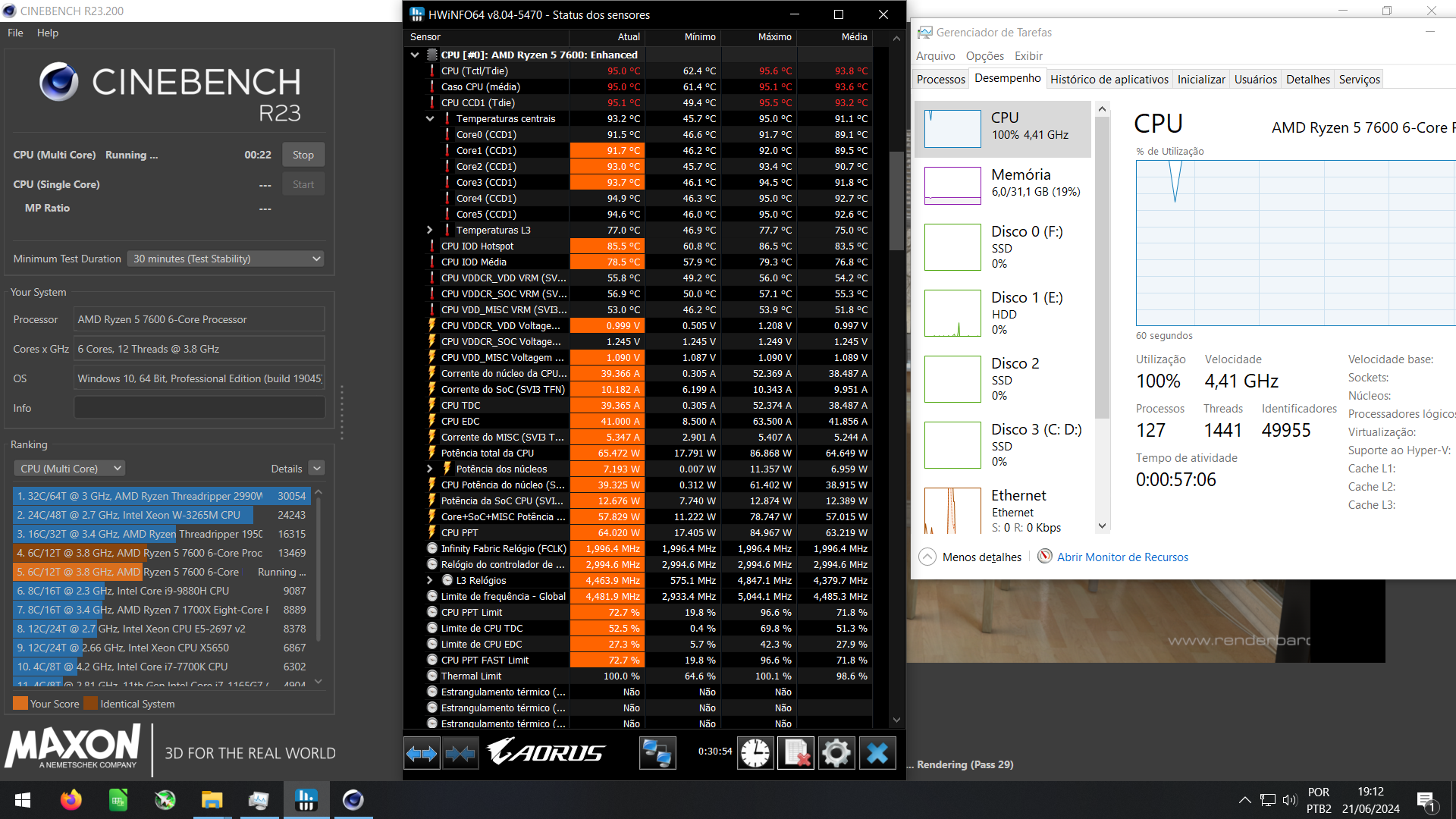Show hidden system tray icons
1456x819 pixels.
click(x=1245, y=800)
